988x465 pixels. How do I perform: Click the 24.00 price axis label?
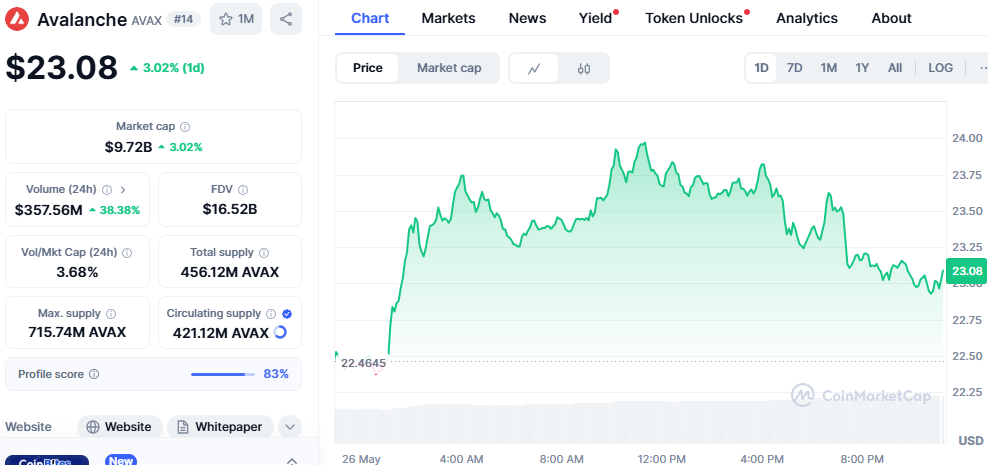[x=966, y=138]
